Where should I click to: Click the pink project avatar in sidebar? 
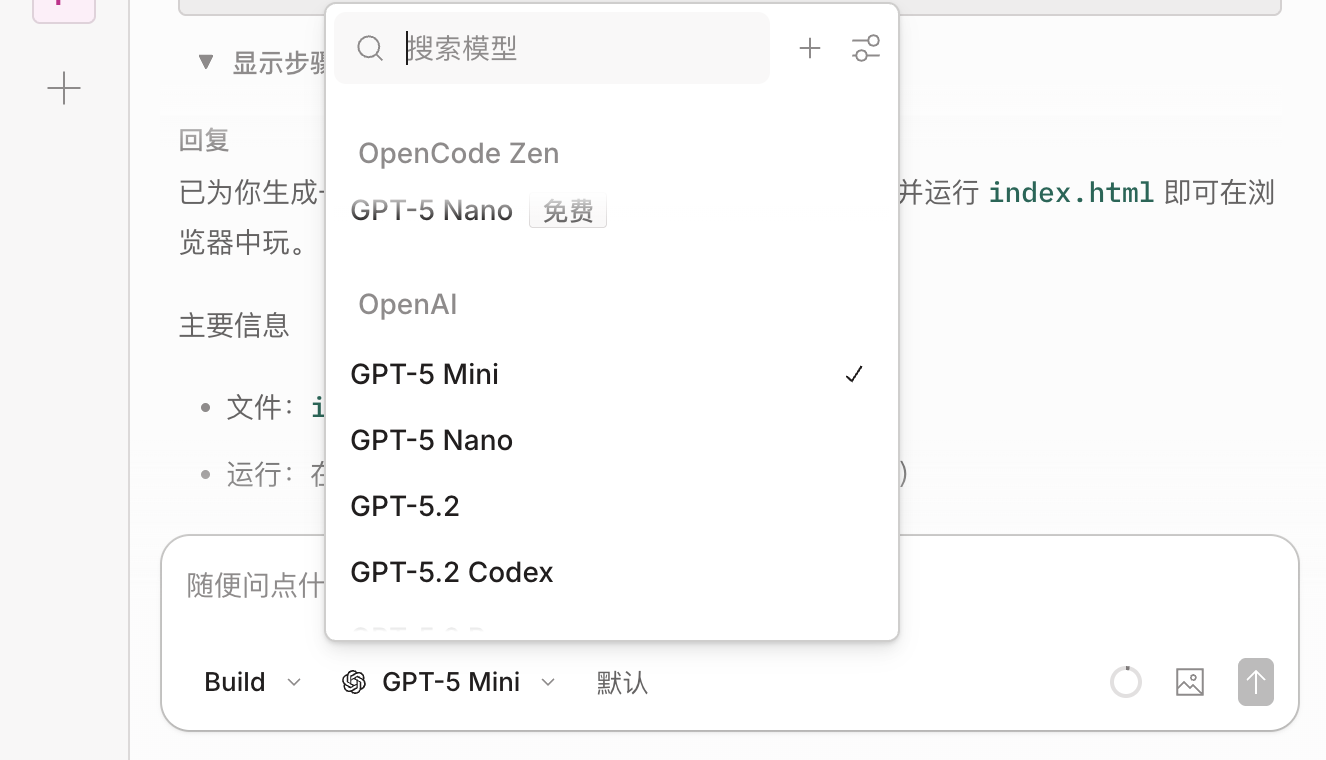(64, 8)
